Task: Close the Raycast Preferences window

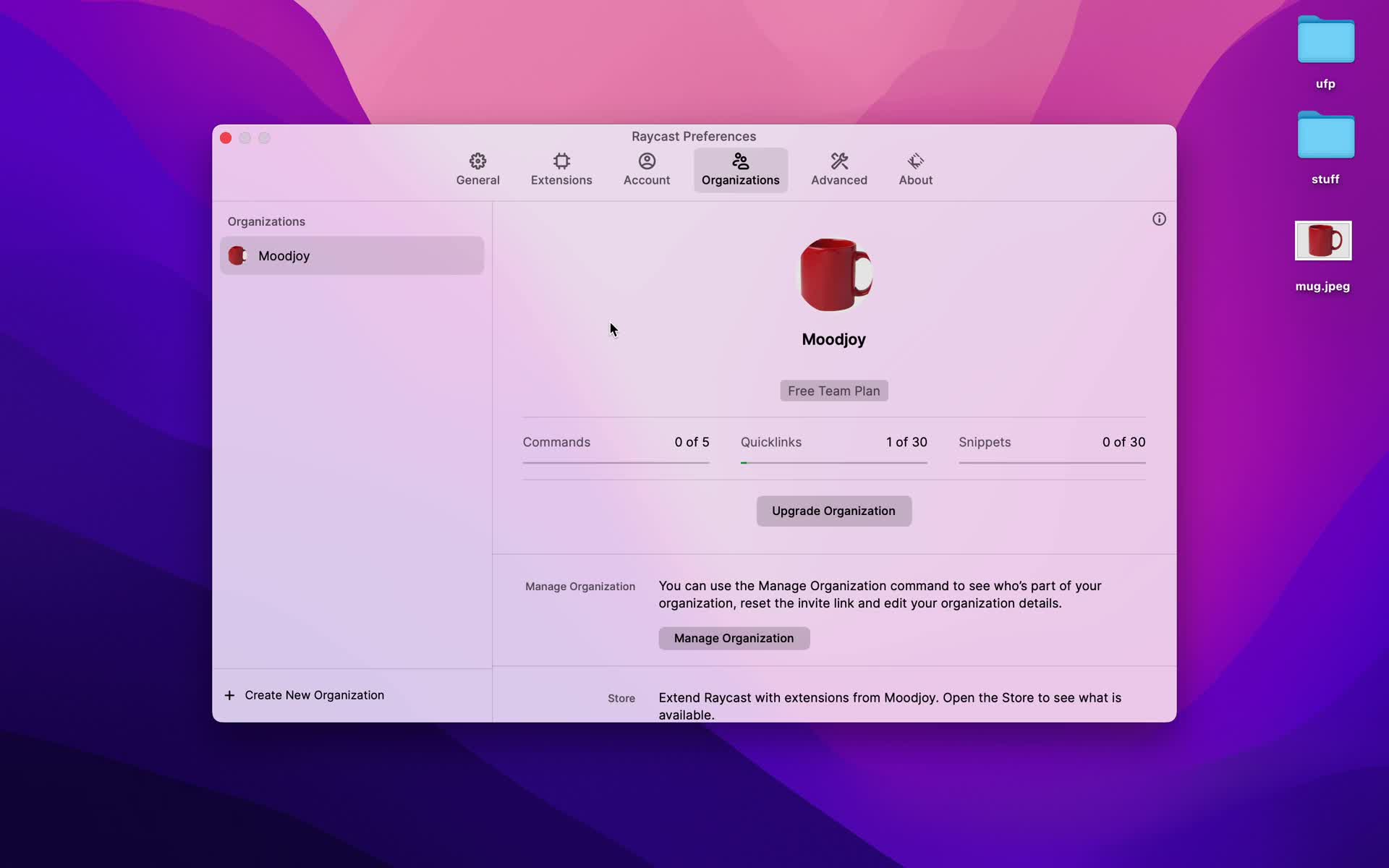Action: [226, 137]
